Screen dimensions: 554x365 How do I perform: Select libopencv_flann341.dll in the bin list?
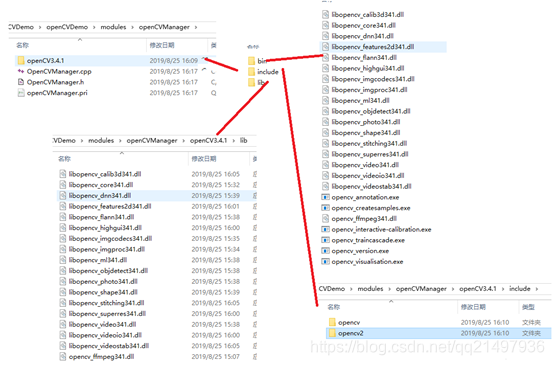[364, 58]
